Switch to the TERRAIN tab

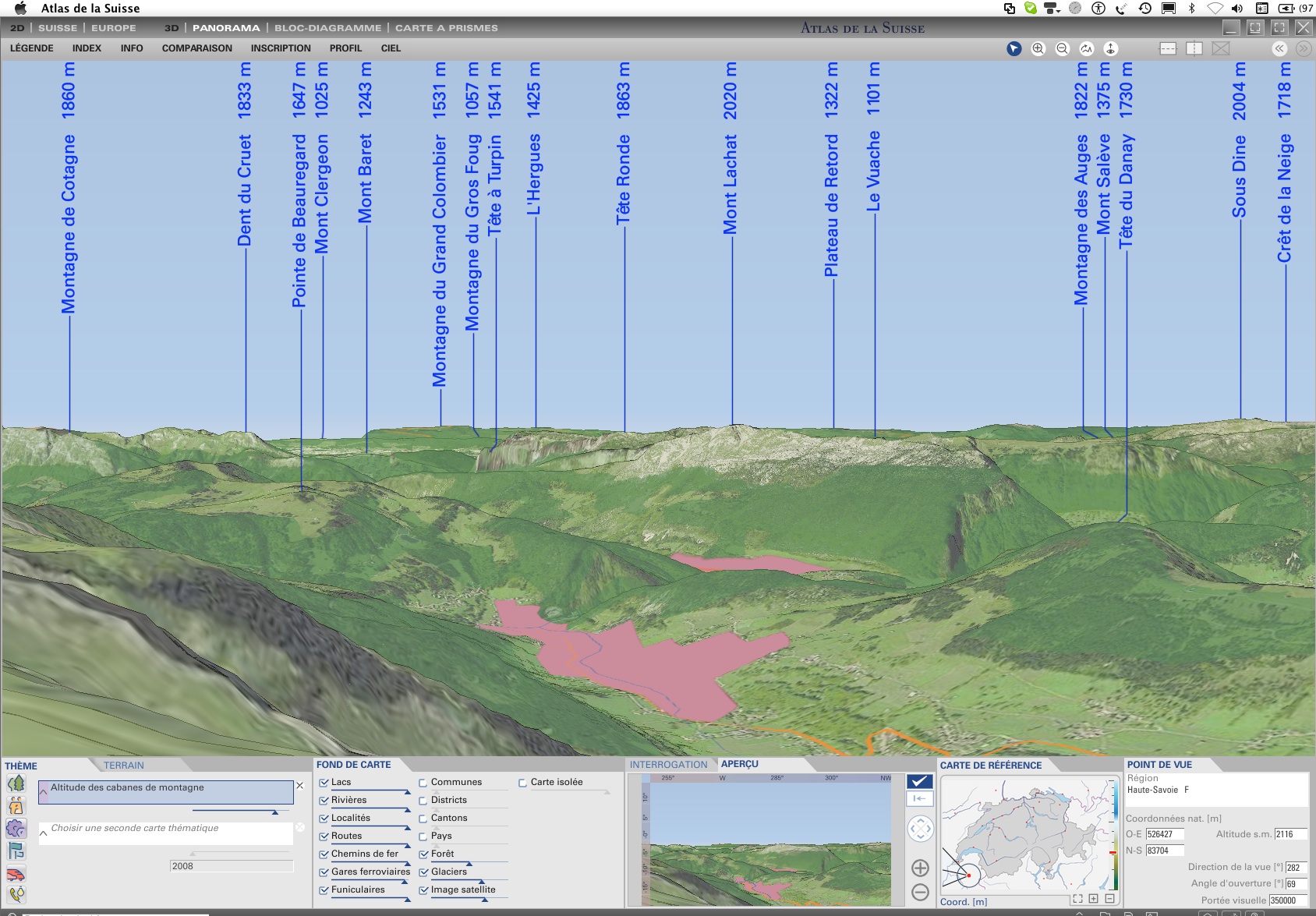point(124,766)
